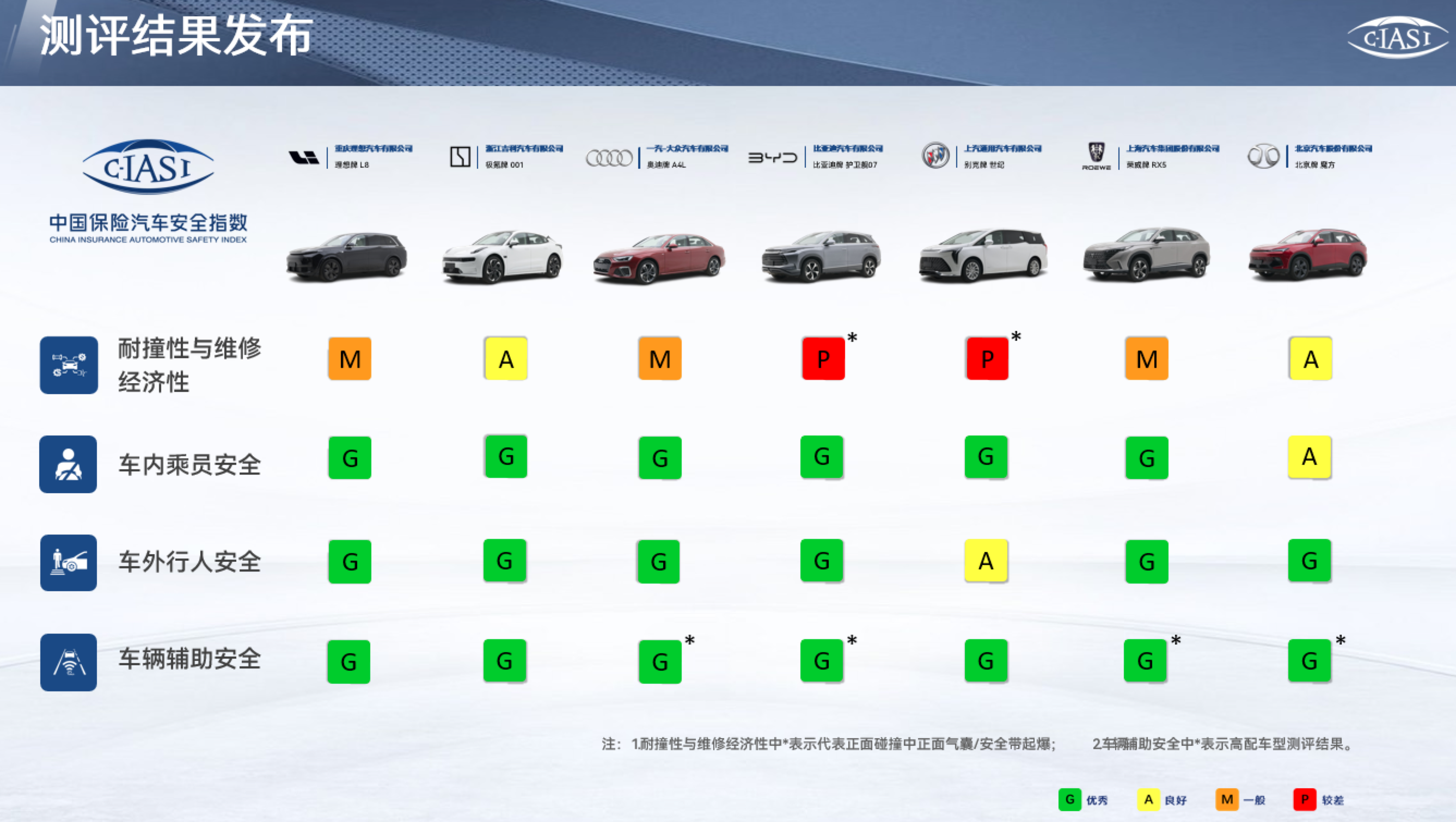
Task: Click the yellow A pedestrian rating for Buick
Action: pos(986,561)
